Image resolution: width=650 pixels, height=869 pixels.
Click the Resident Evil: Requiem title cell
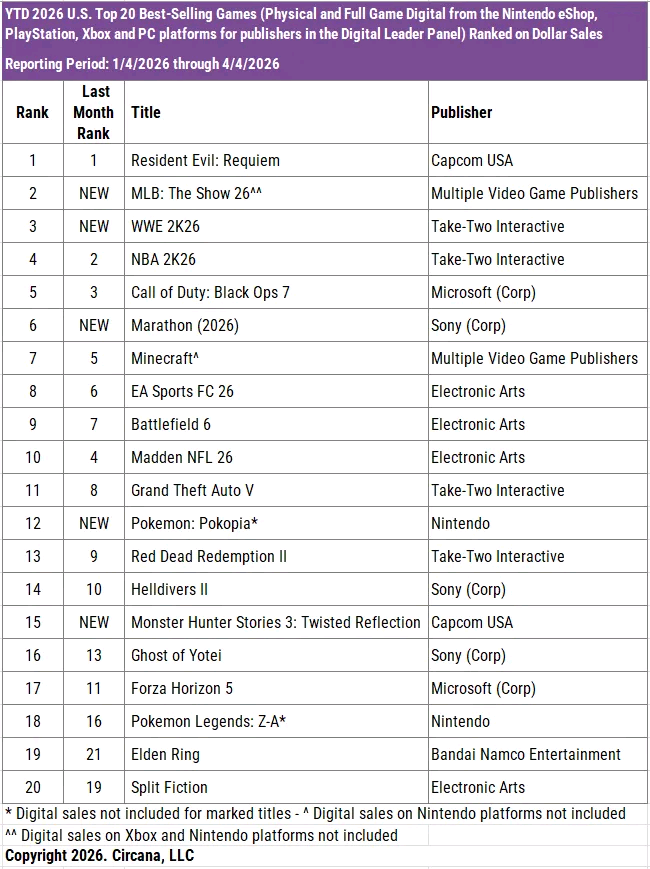click(x=205, y=160)
